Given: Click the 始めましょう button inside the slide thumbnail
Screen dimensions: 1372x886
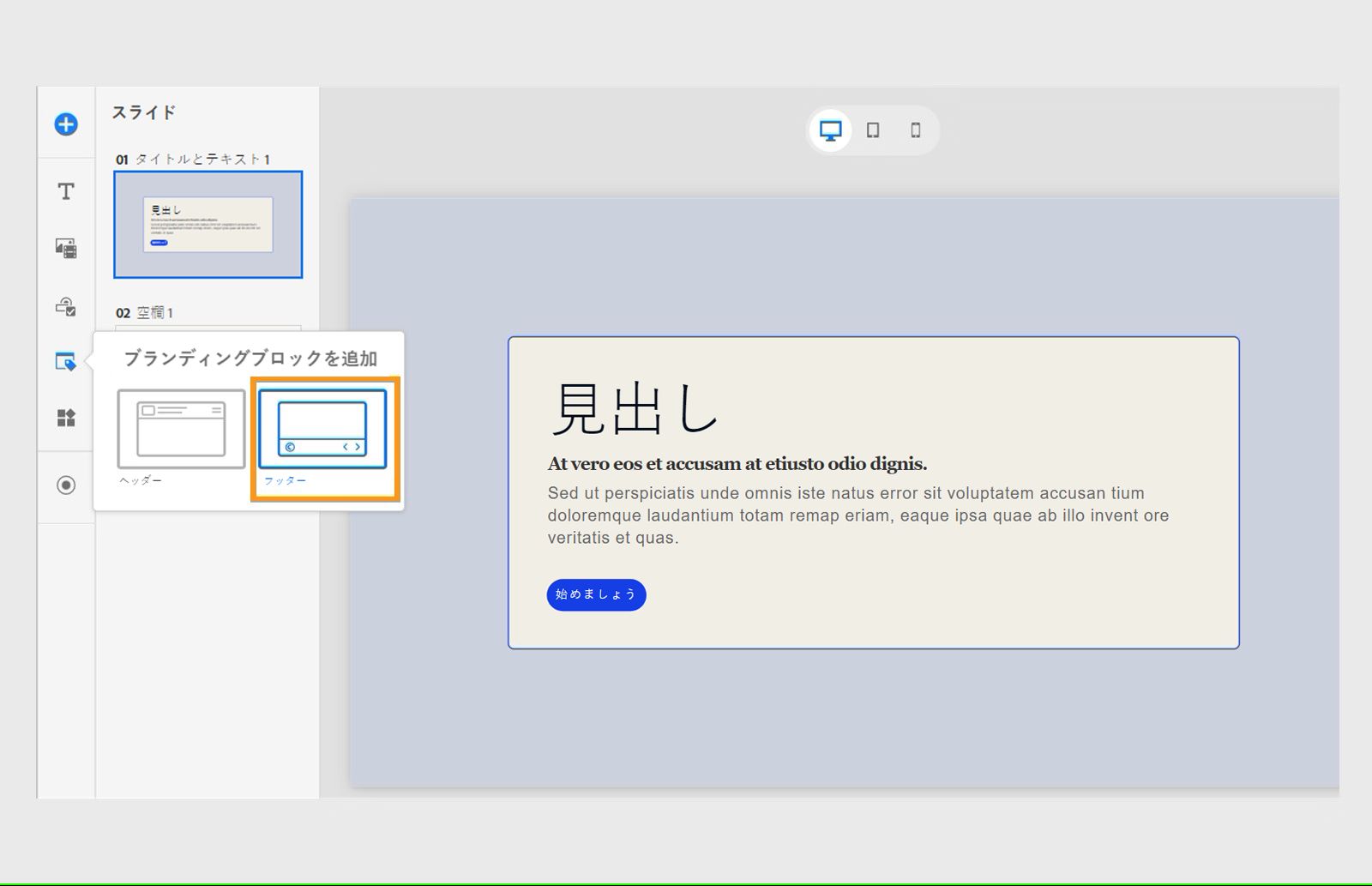Looking at the screenshot, I should tap(158, 243).
